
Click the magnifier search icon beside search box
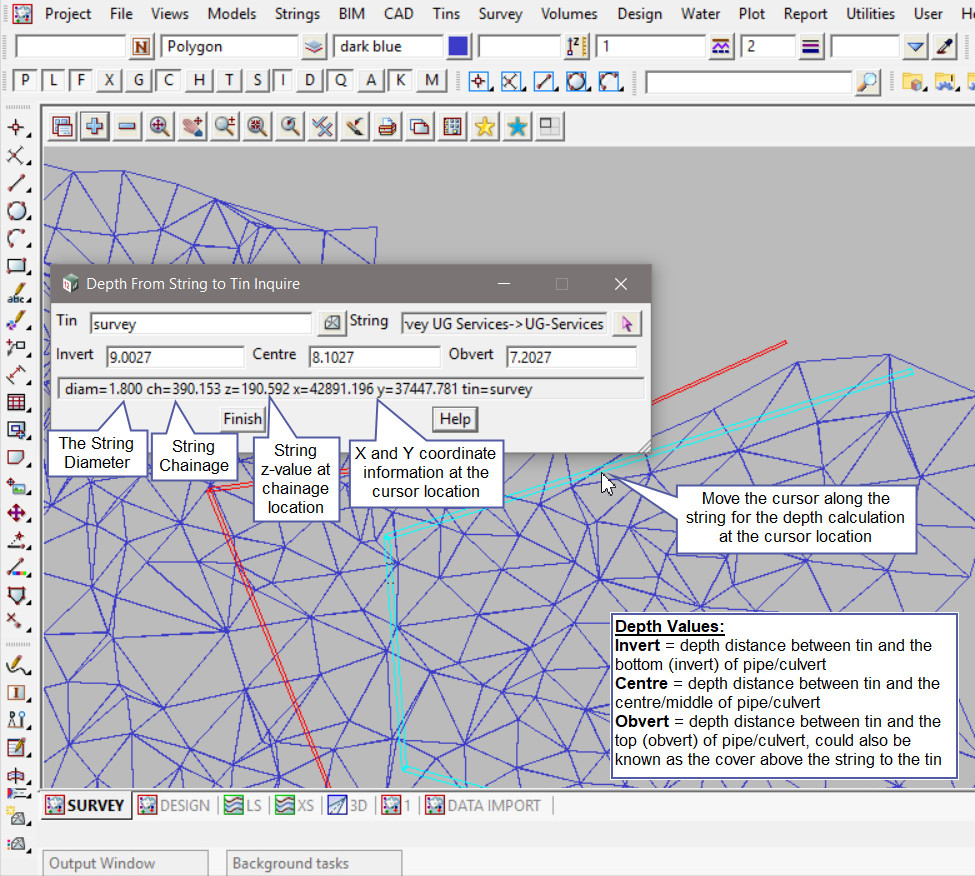(867, 82)
